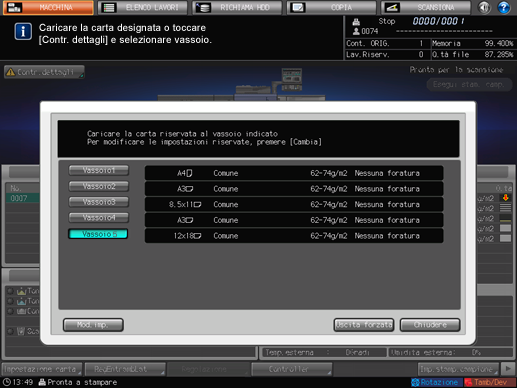
Task: Open Contr. dettagli warning button
Action: tap(44, 72)
